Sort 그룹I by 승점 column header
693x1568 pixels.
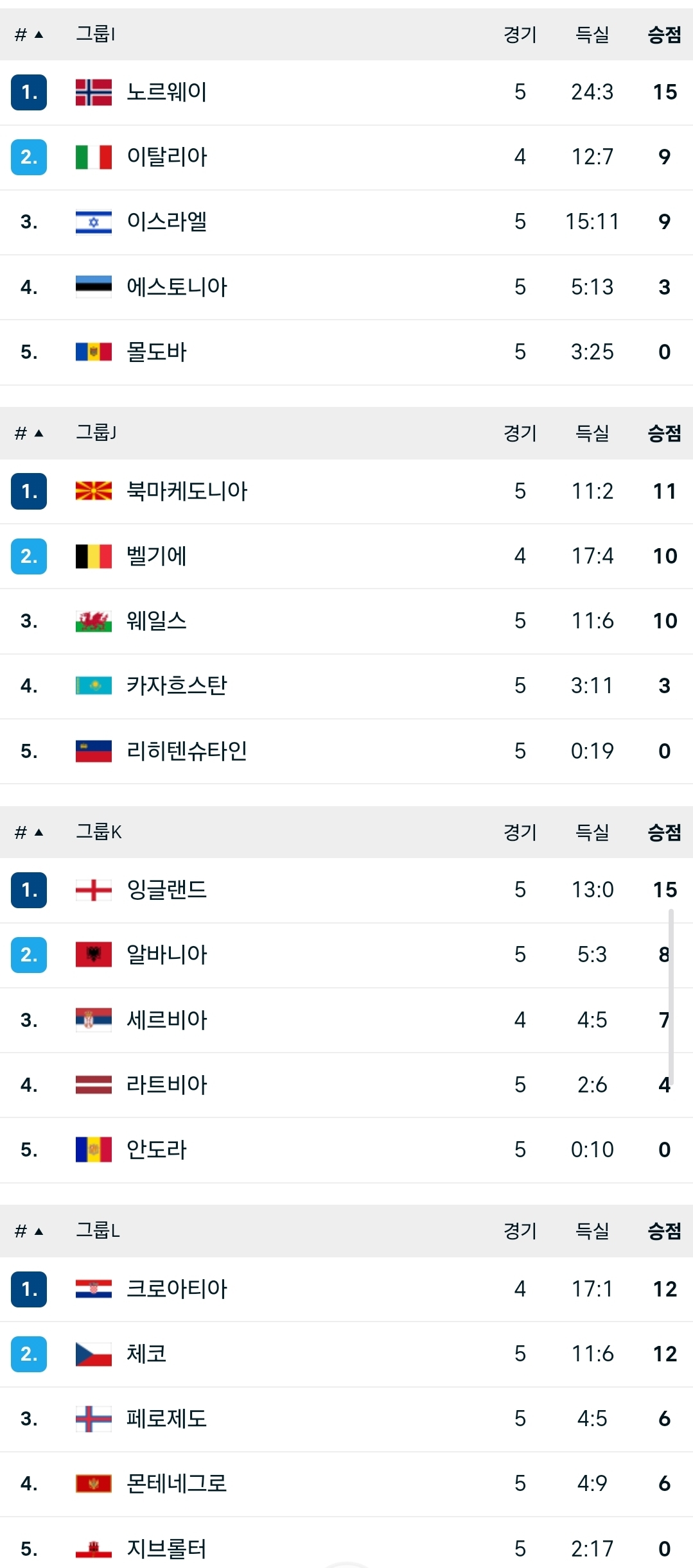pos(664,35)
